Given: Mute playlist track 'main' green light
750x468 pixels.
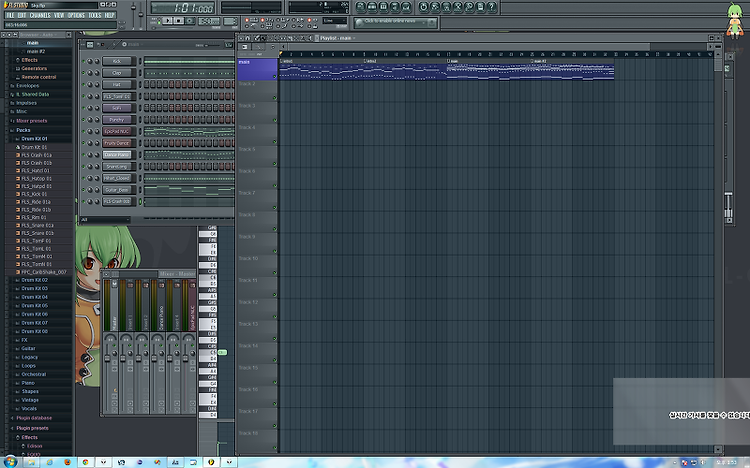Looking at the screenshot, I should 275,77.
